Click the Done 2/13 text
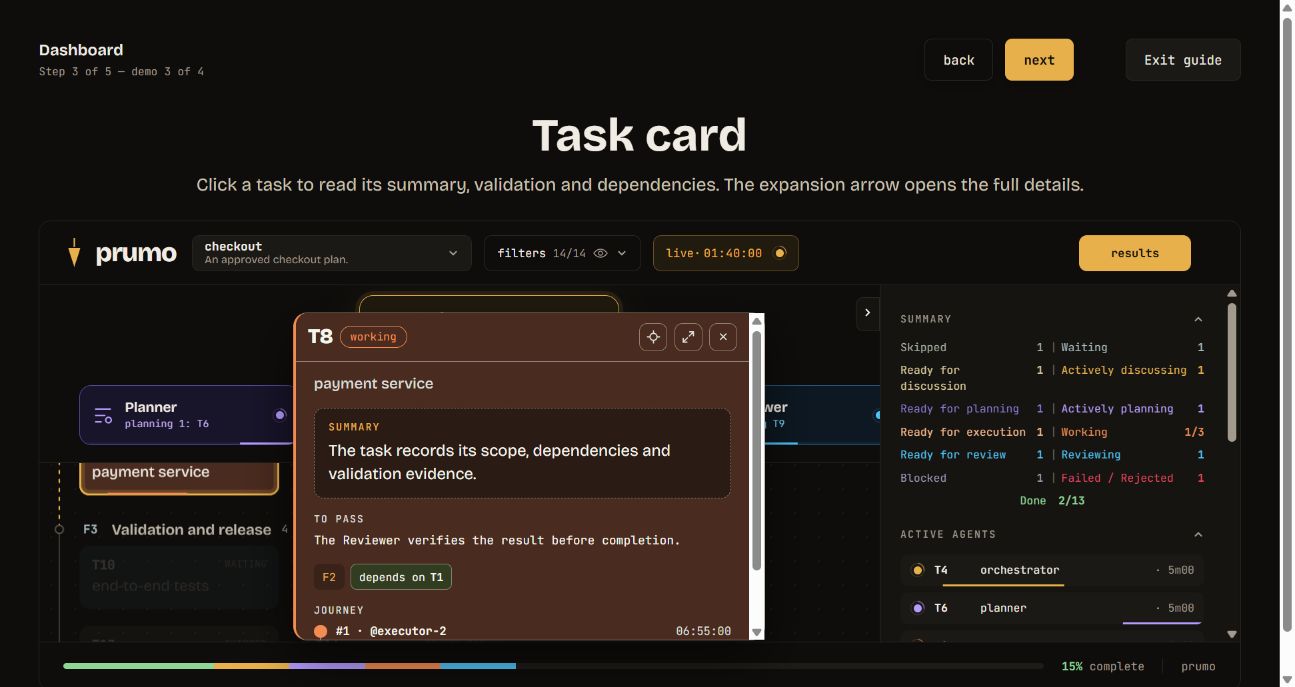The height and width of the screenshot is (687, 1295). click(1052, 501)
